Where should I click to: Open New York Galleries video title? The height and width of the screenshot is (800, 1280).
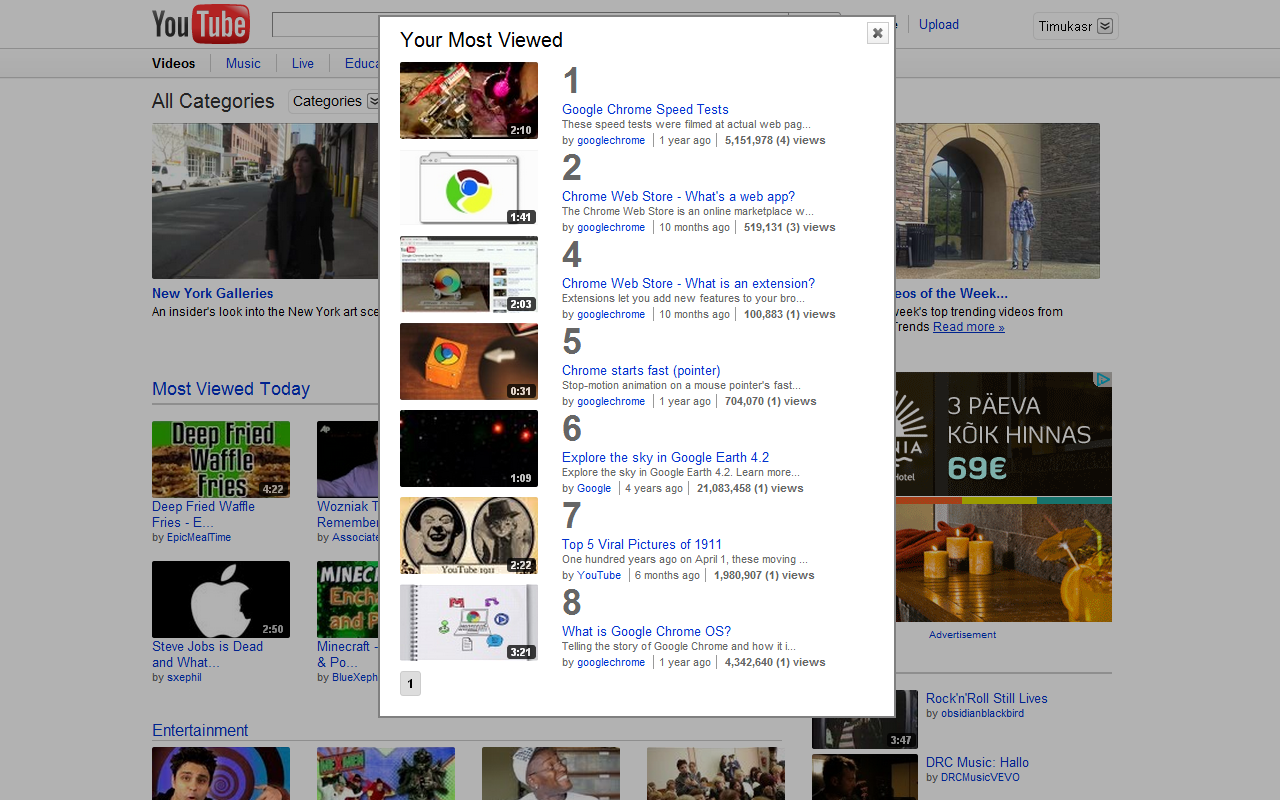click(x=213, y=294)
